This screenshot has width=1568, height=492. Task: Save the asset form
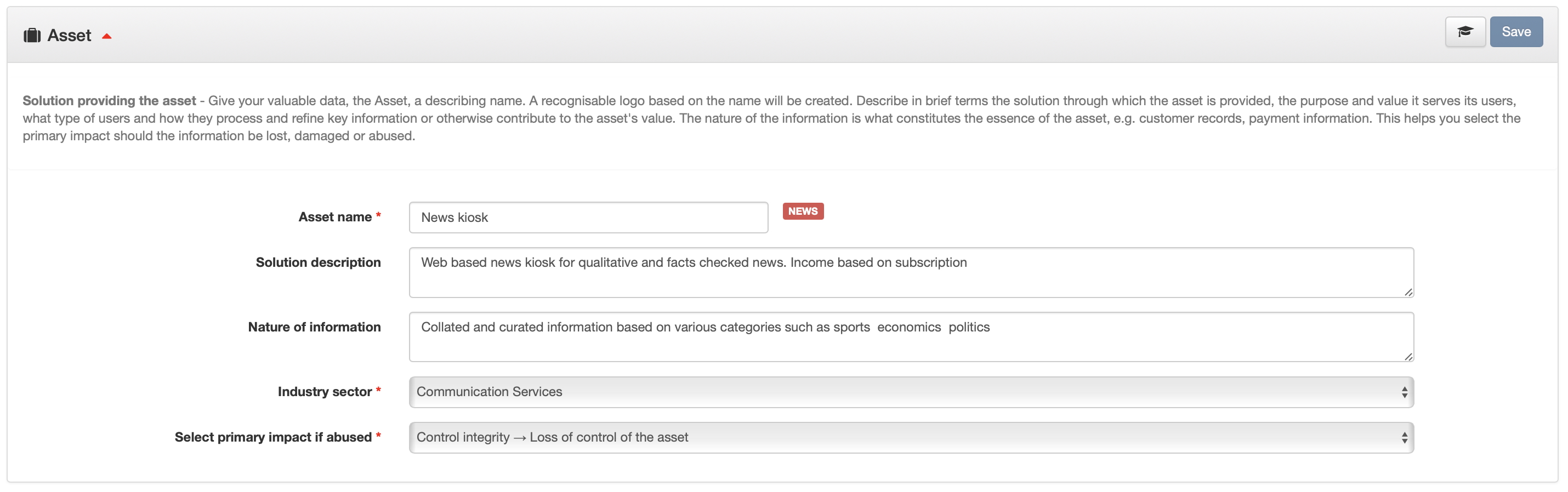(x=1516, y=32)
